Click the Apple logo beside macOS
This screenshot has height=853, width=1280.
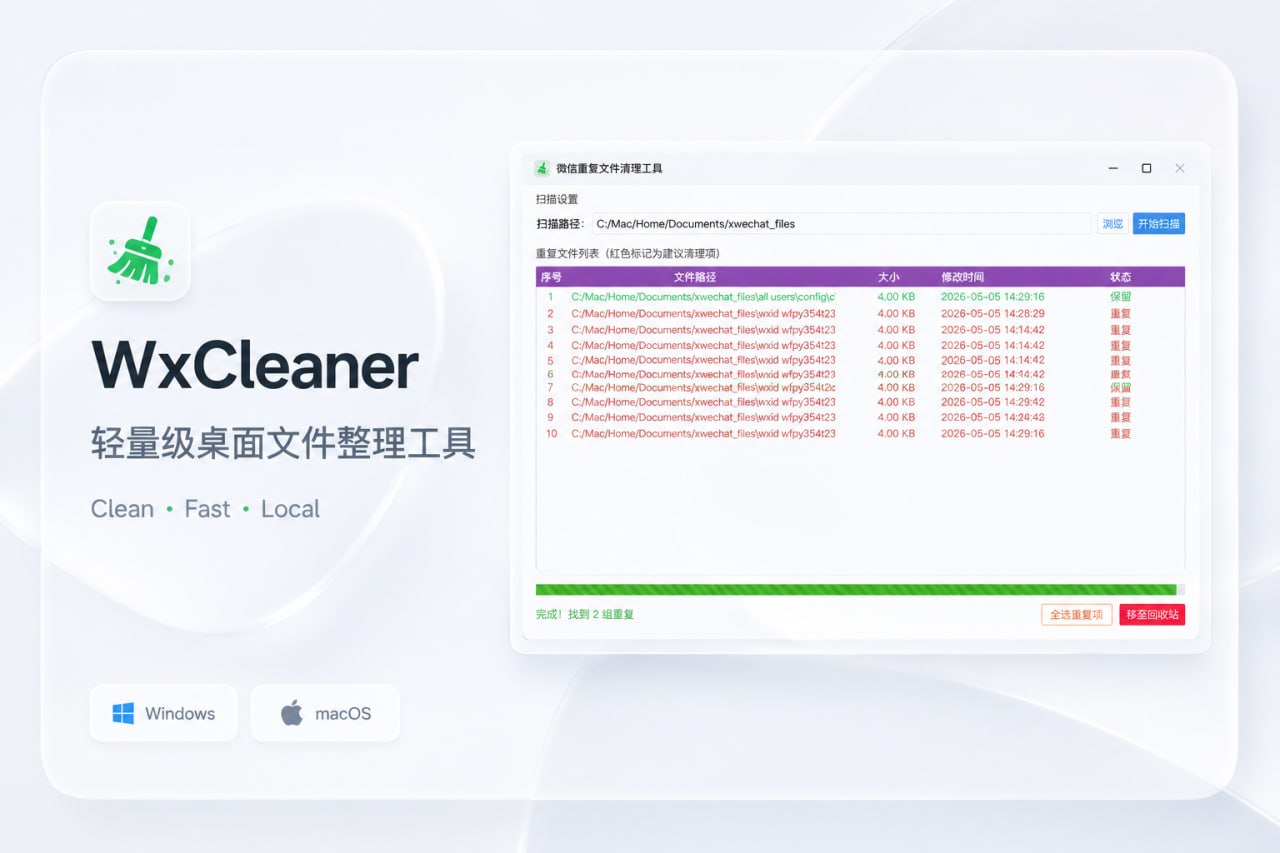pyautogui.click(x=292, y=713)
